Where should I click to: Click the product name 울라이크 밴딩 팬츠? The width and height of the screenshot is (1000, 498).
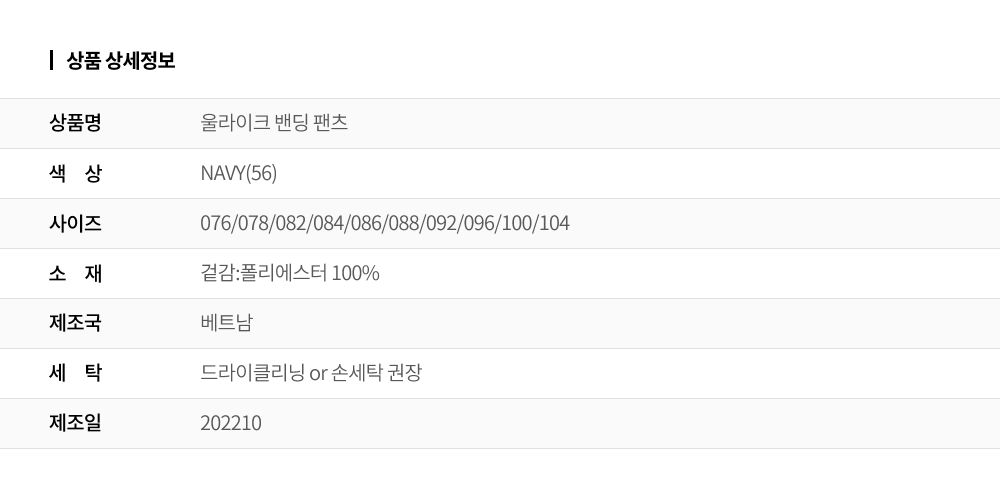(274, 122)
